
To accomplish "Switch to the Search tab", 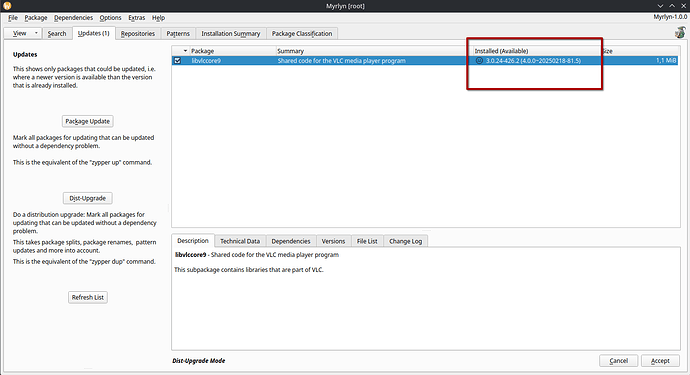I will click(57, 33).
